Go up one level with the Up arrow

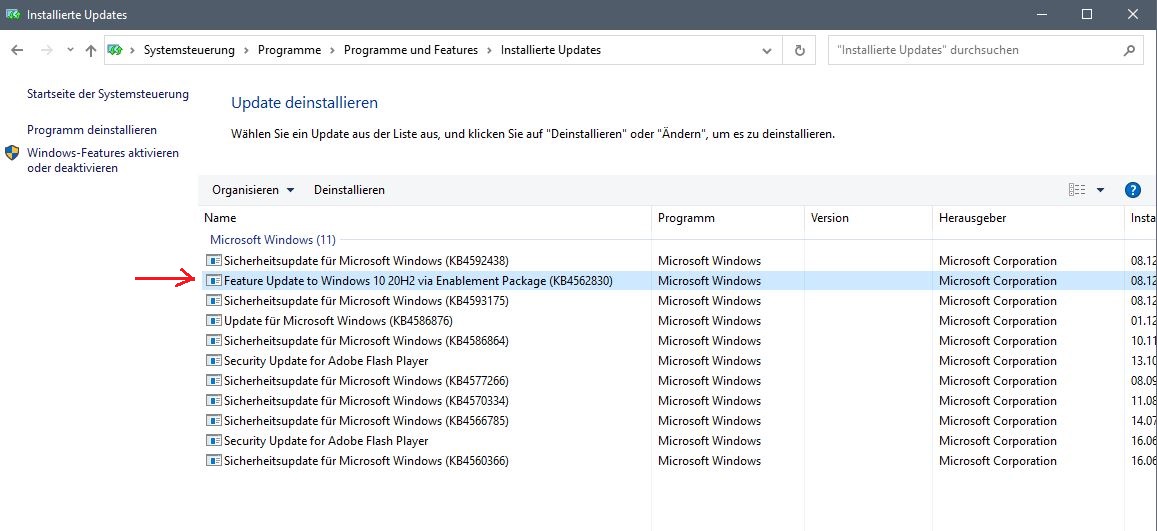tap(91, 50)
